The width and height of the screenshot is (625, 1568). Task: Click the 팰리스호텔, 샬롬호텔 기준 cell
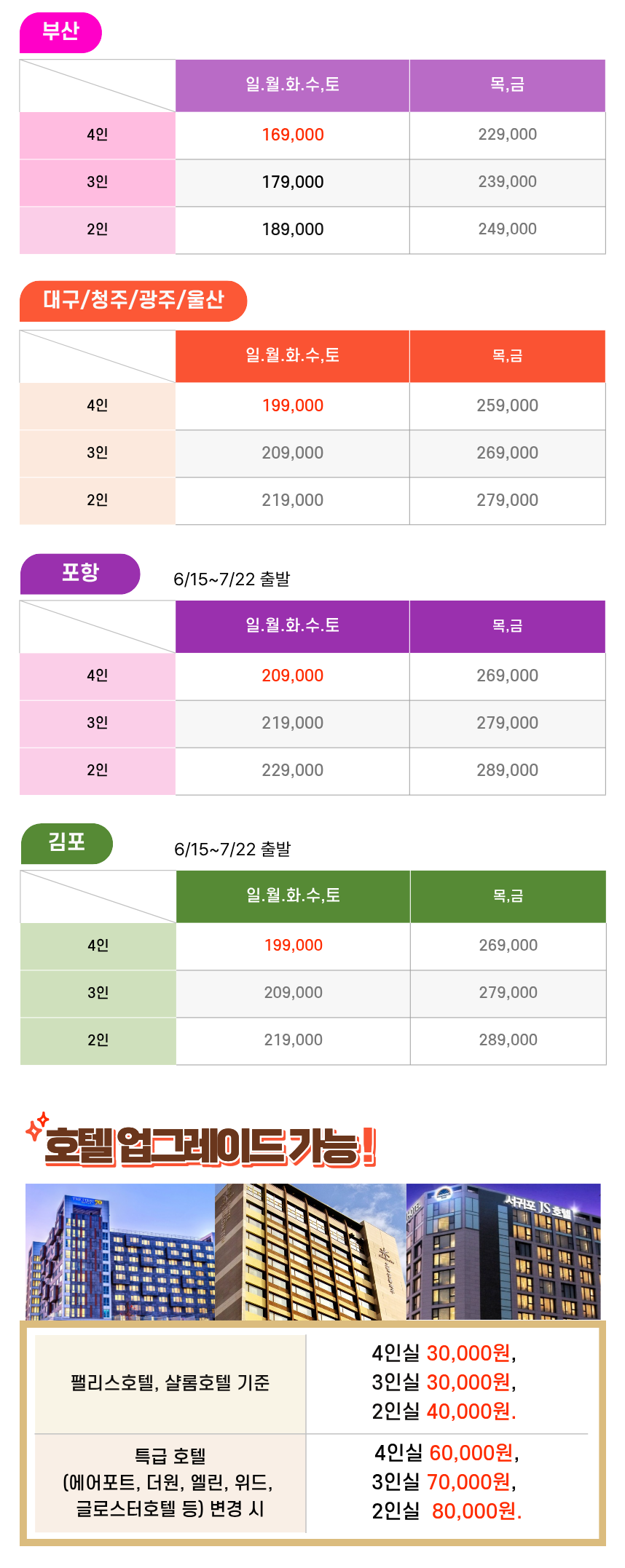pyautogui.click(x=170, y=1384)
